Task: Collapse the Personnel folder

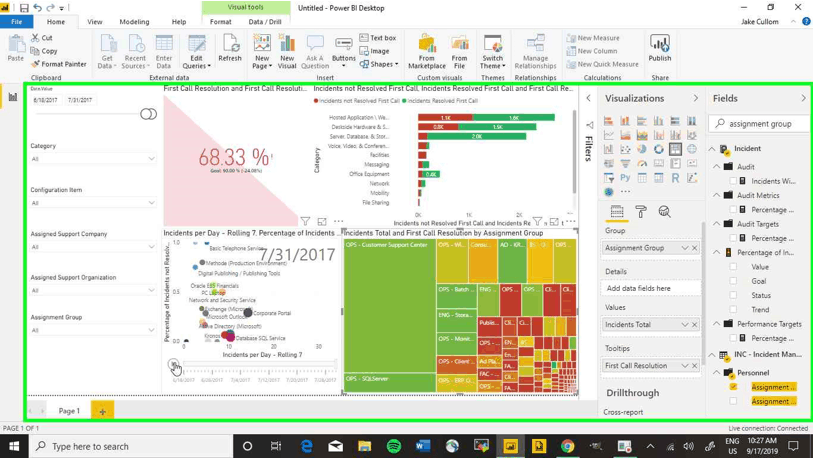Action: click(x=717, y=373)
